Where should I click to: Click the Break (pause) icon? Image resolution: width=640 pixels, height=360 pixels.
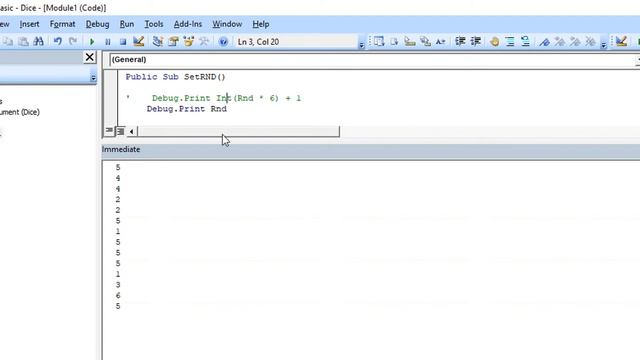(108, 42)
